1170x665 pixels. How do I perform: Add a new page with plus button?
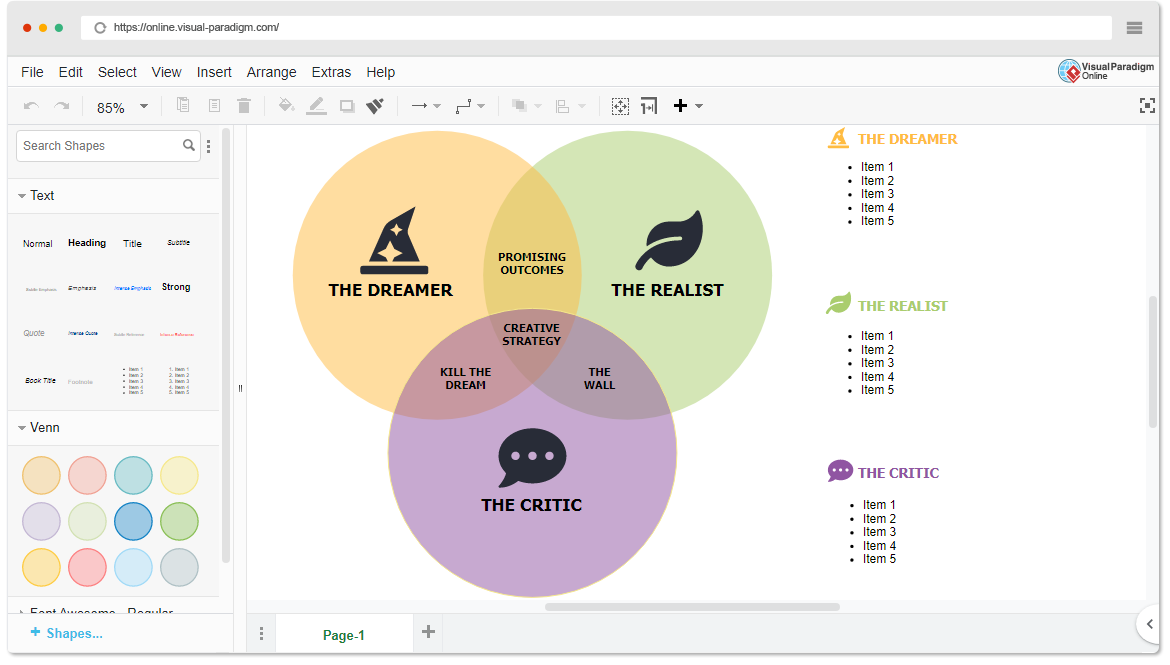tap(428, 632)
